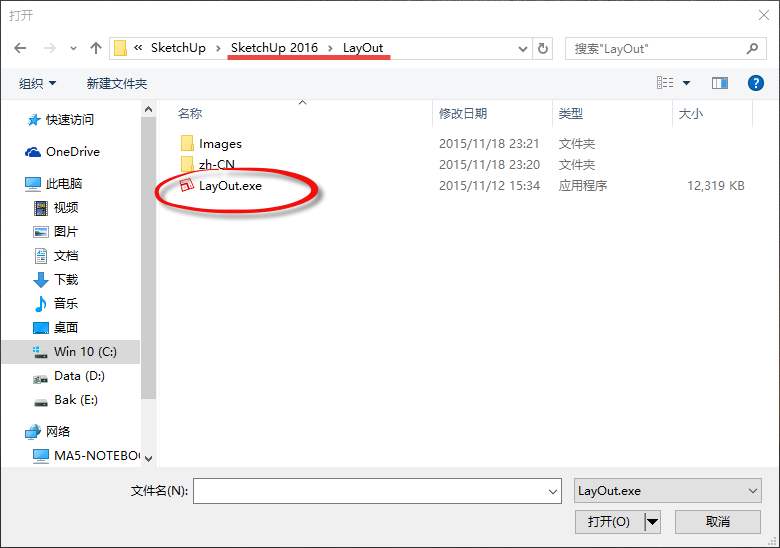Expand 打开 button options arrow
Screen dimensions: 780x548
pos(652,522)
